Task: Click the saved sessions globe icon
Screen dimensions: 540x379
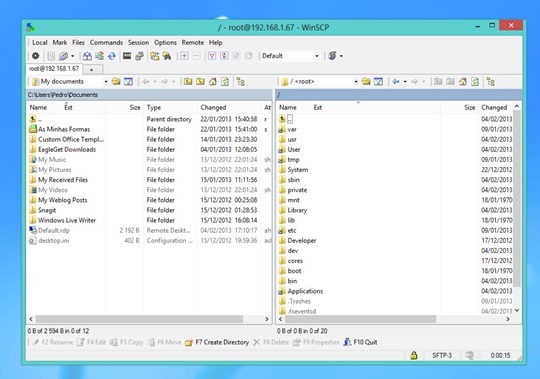Action: coord(332,56)
